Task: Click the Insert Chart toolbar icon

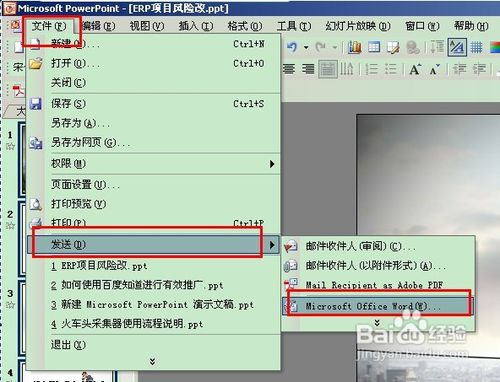Action: point(354,47)
